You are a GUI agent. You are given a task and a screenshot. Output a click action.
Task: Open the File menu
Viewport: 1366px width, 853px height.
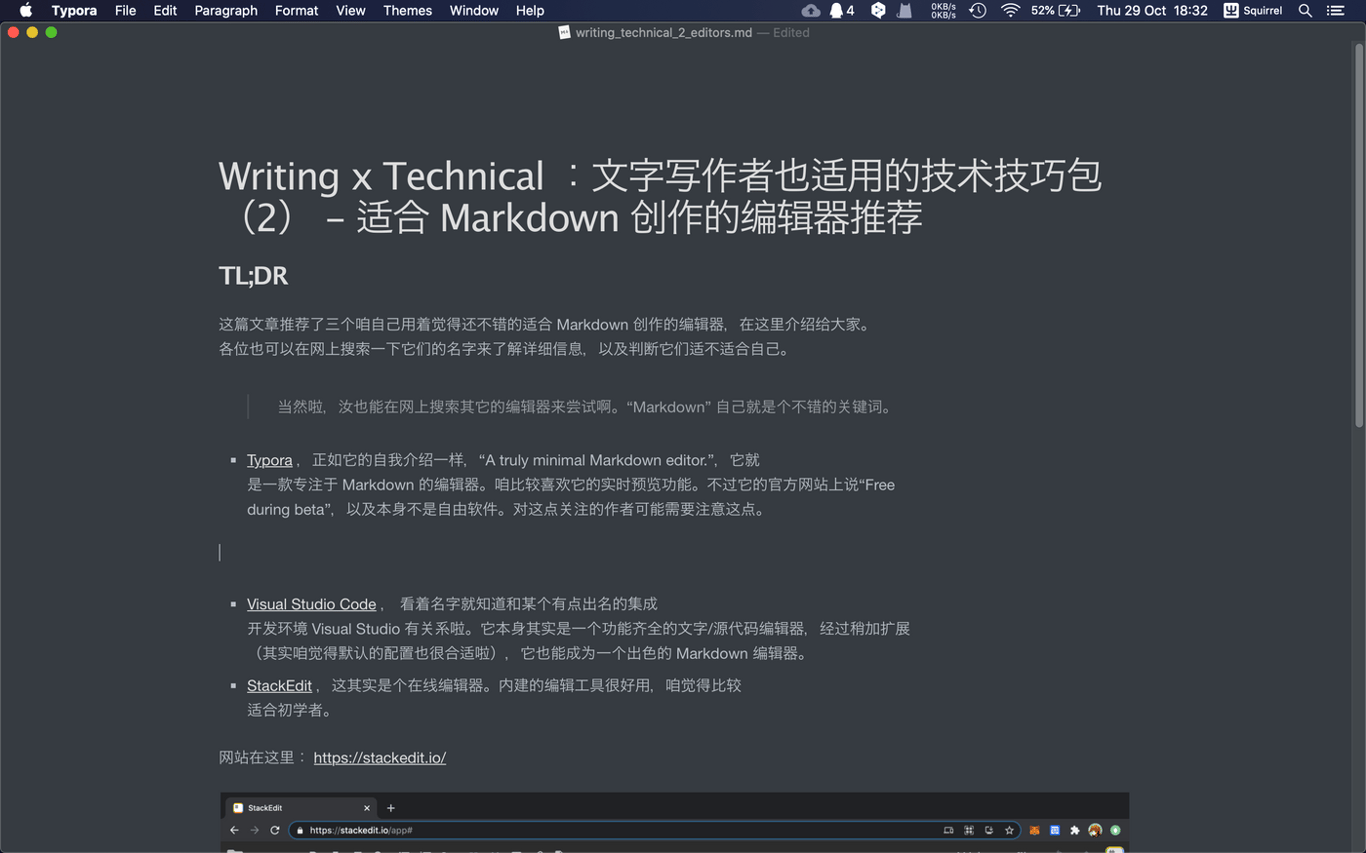[x=125, y=10]
